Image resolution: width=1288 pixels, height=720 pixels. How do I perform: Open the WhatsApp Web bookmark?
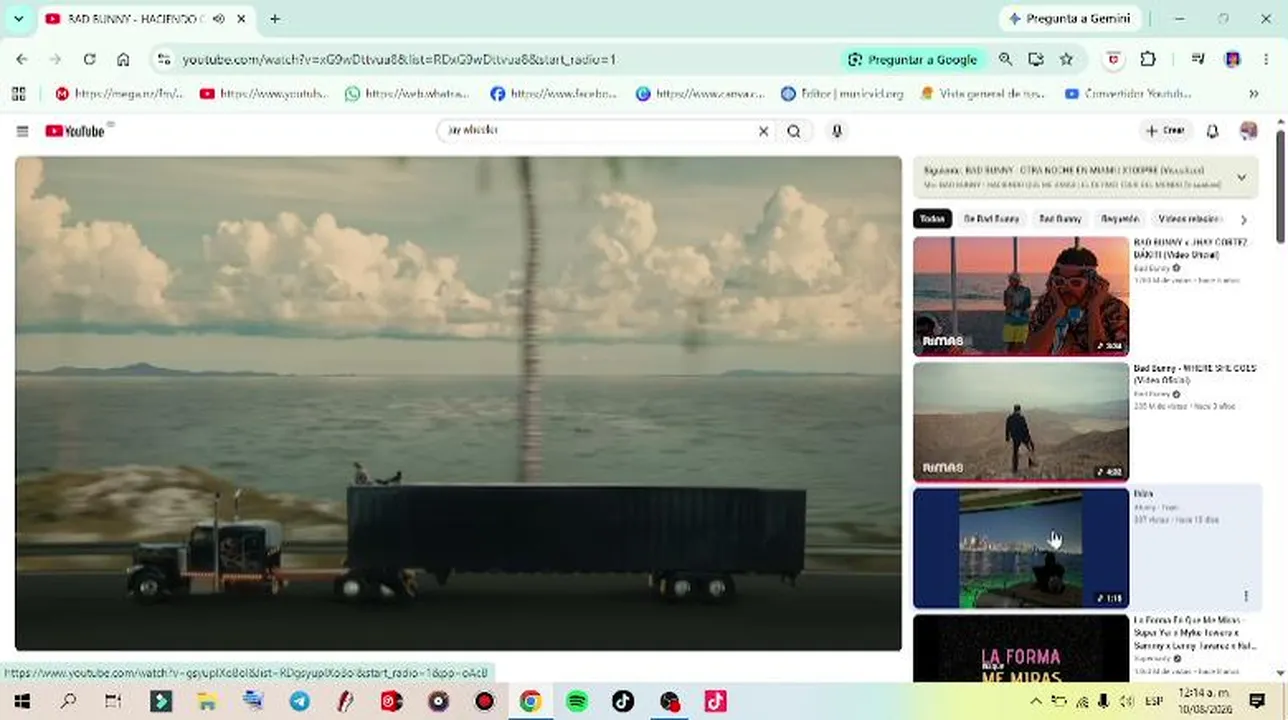click(x=407, y=94)
